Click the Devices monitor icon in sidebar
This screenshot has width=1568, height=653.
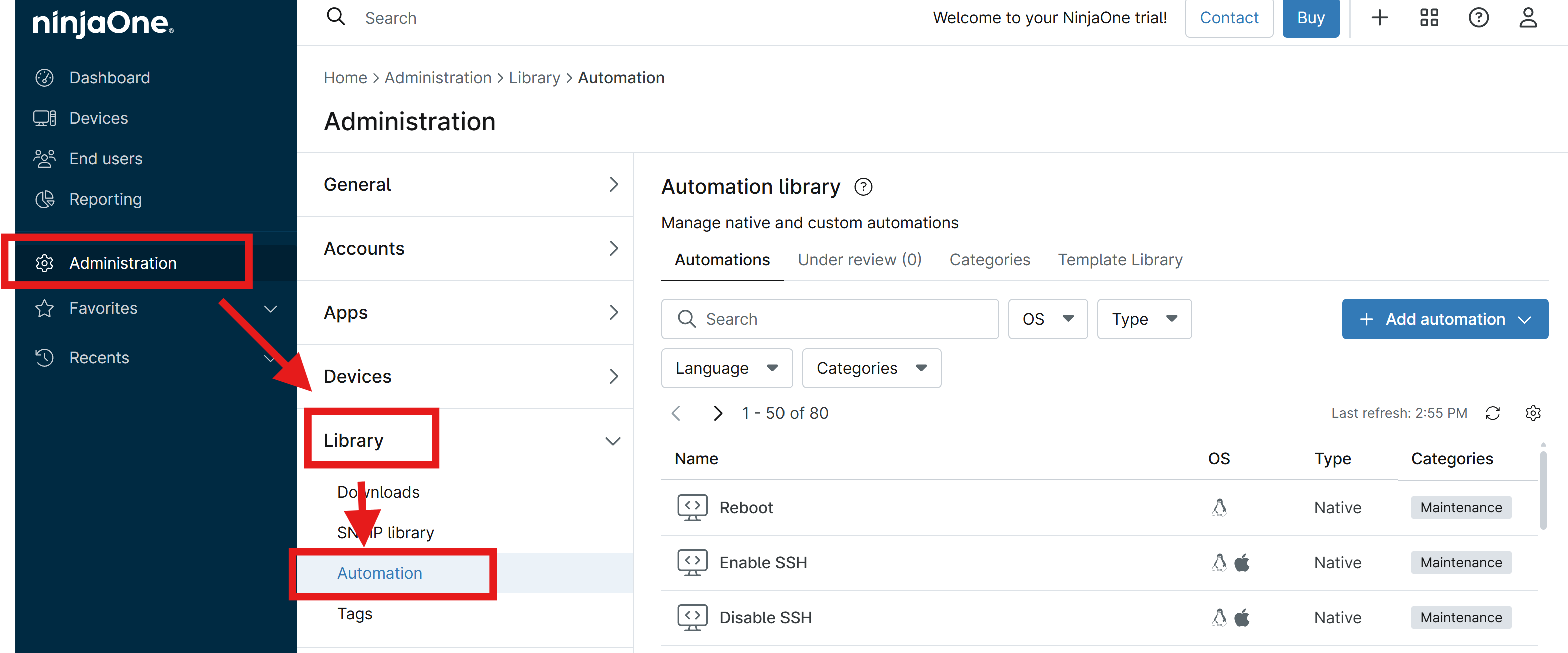click(45, 118)
